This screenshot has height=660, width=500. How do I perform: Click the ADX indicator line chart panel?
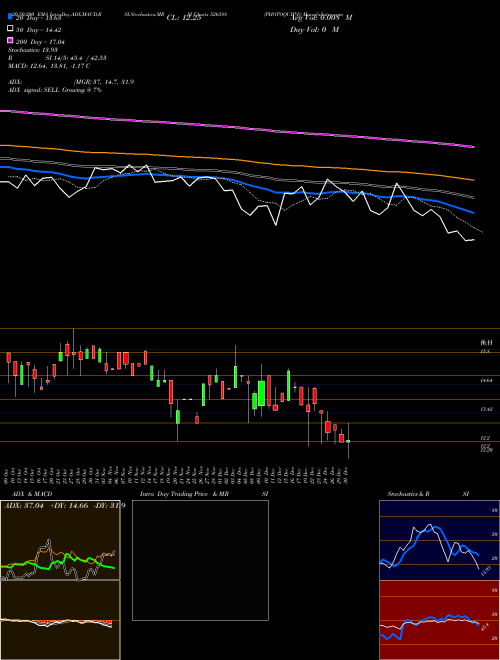click(60, 540)
